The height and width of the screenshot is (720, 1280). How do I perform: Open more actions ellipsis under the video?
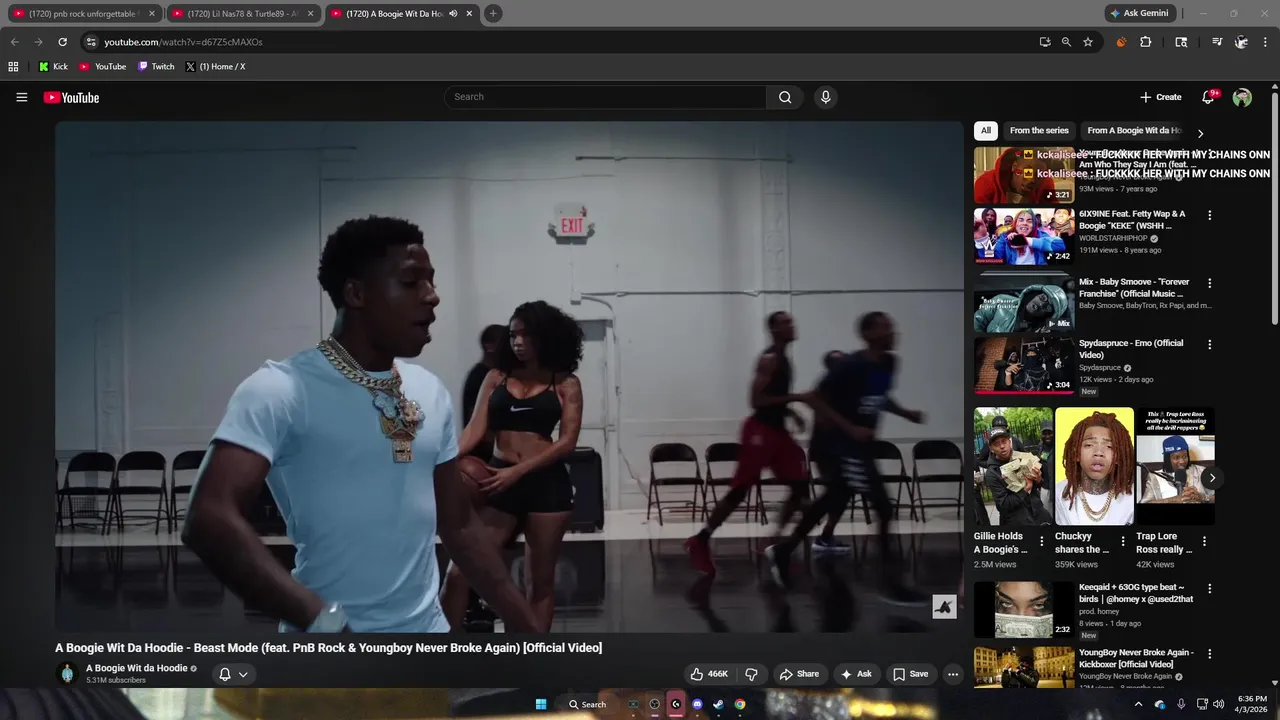(x=953, y=674)
